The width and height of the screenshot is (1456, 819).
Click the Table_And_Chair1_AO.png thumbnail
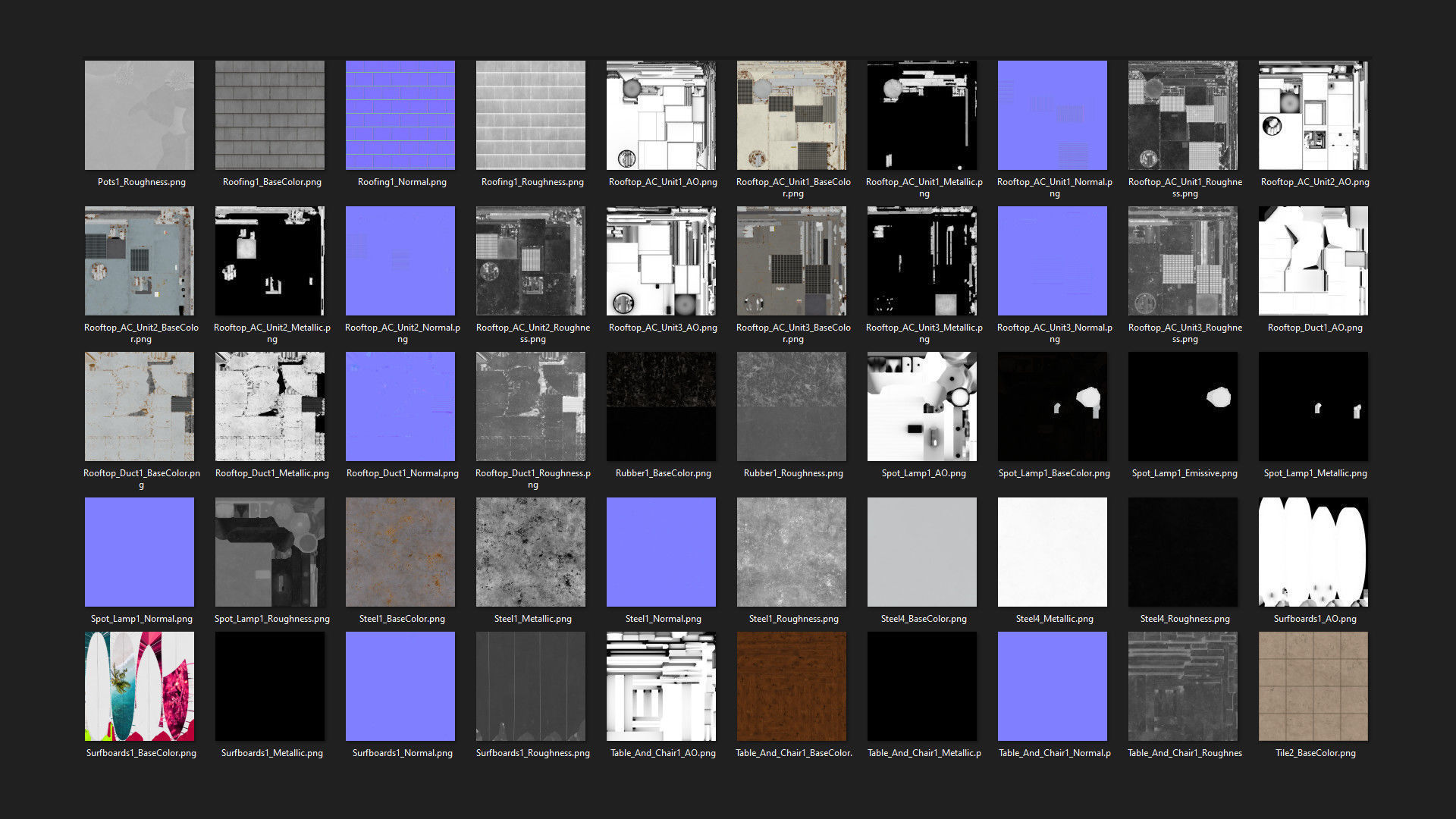(x=661, y=686)
